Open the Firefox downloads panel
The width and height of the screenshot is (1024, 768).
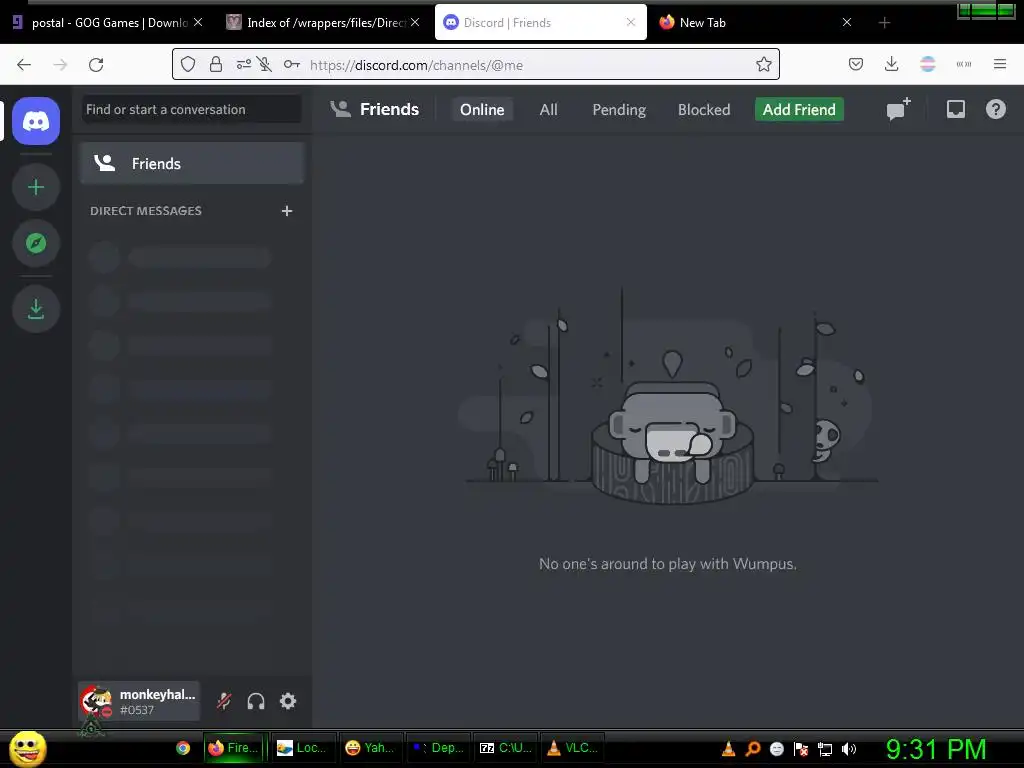click(x=891, y=64)
